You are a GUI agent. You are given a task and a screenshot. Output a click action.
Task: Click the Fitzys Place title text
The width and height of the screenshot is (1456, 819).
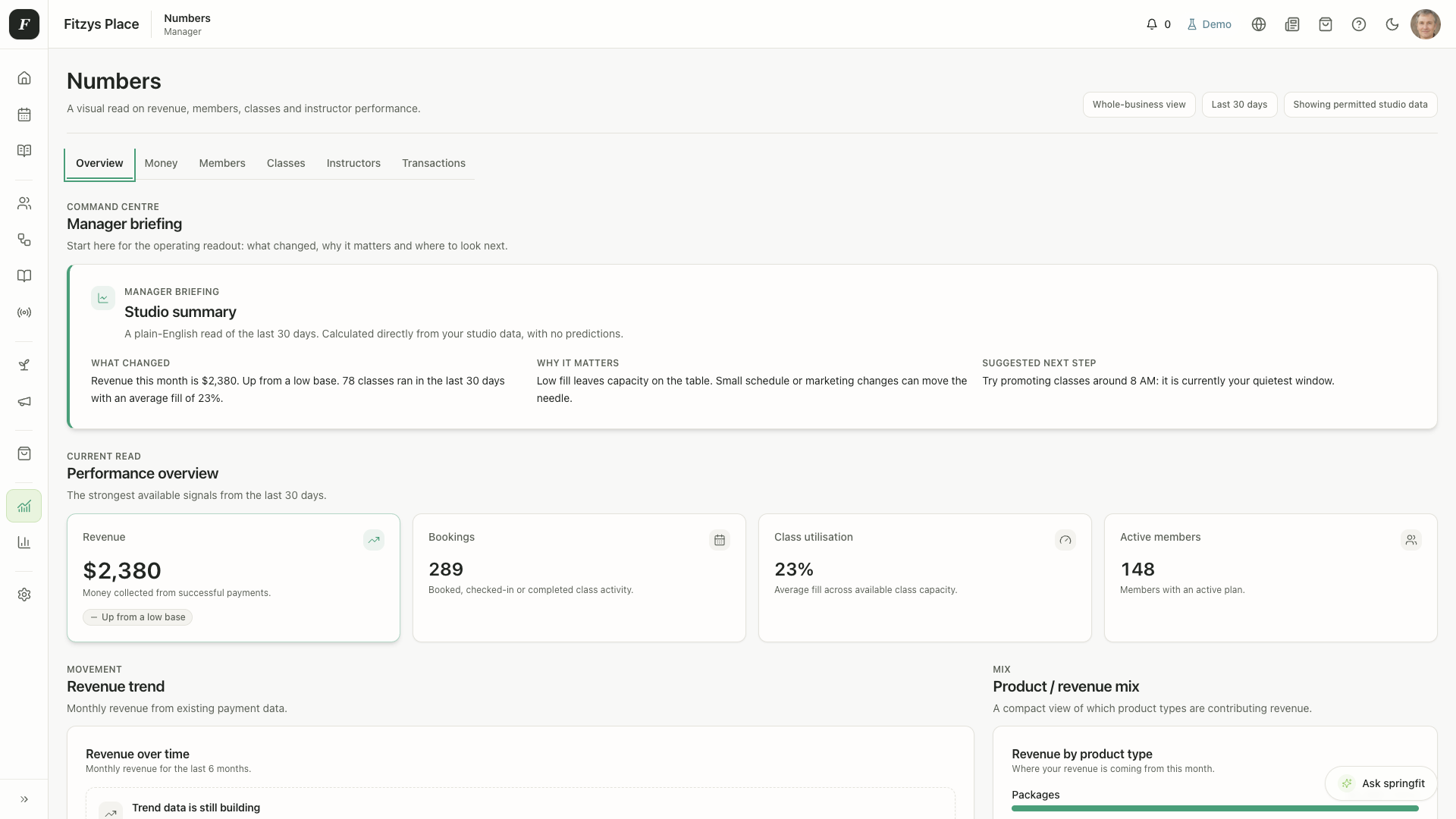tap(102, 24)
